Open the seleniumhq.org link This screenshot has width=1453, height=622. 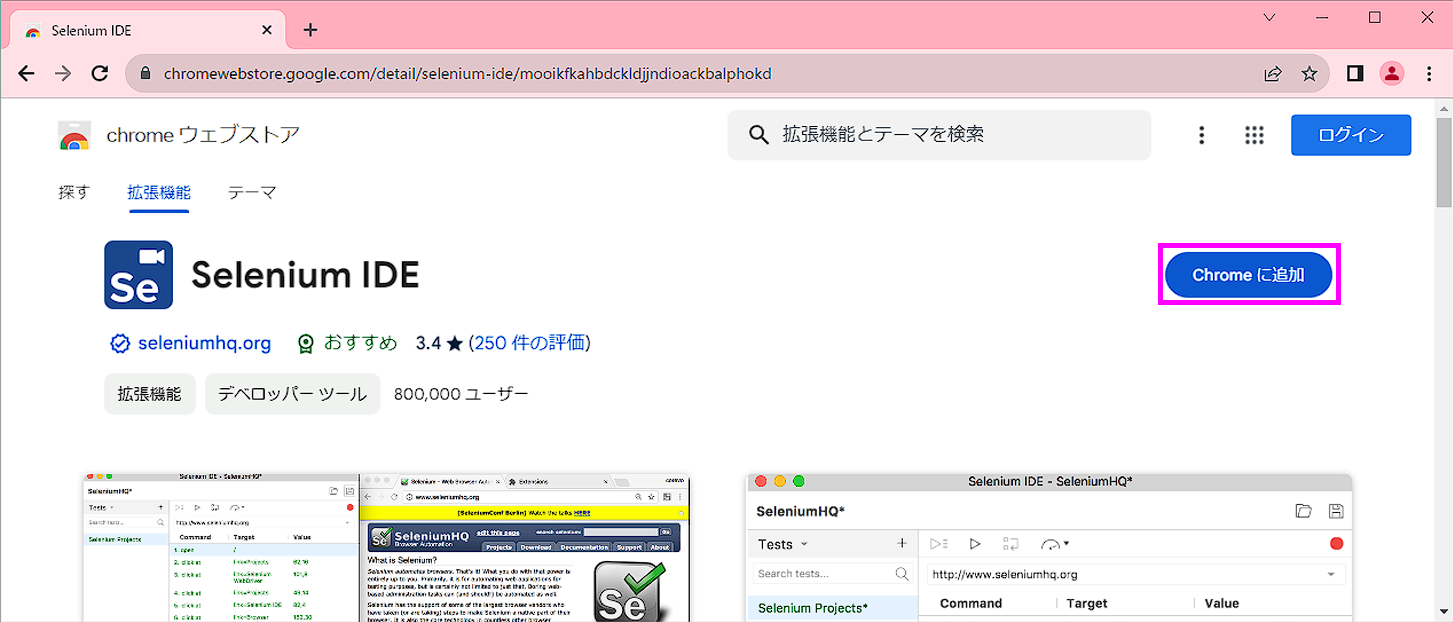click(204, 343)
